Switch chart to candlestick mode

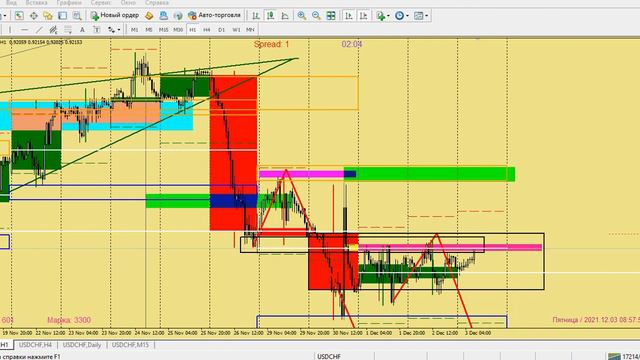pyautogui.click(x=270, y=16)
